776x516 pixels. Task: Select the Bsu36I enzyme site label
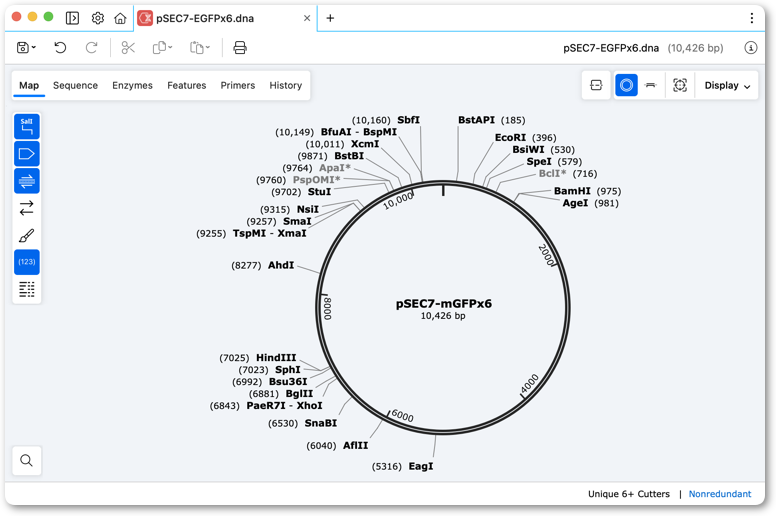(288, 382)
